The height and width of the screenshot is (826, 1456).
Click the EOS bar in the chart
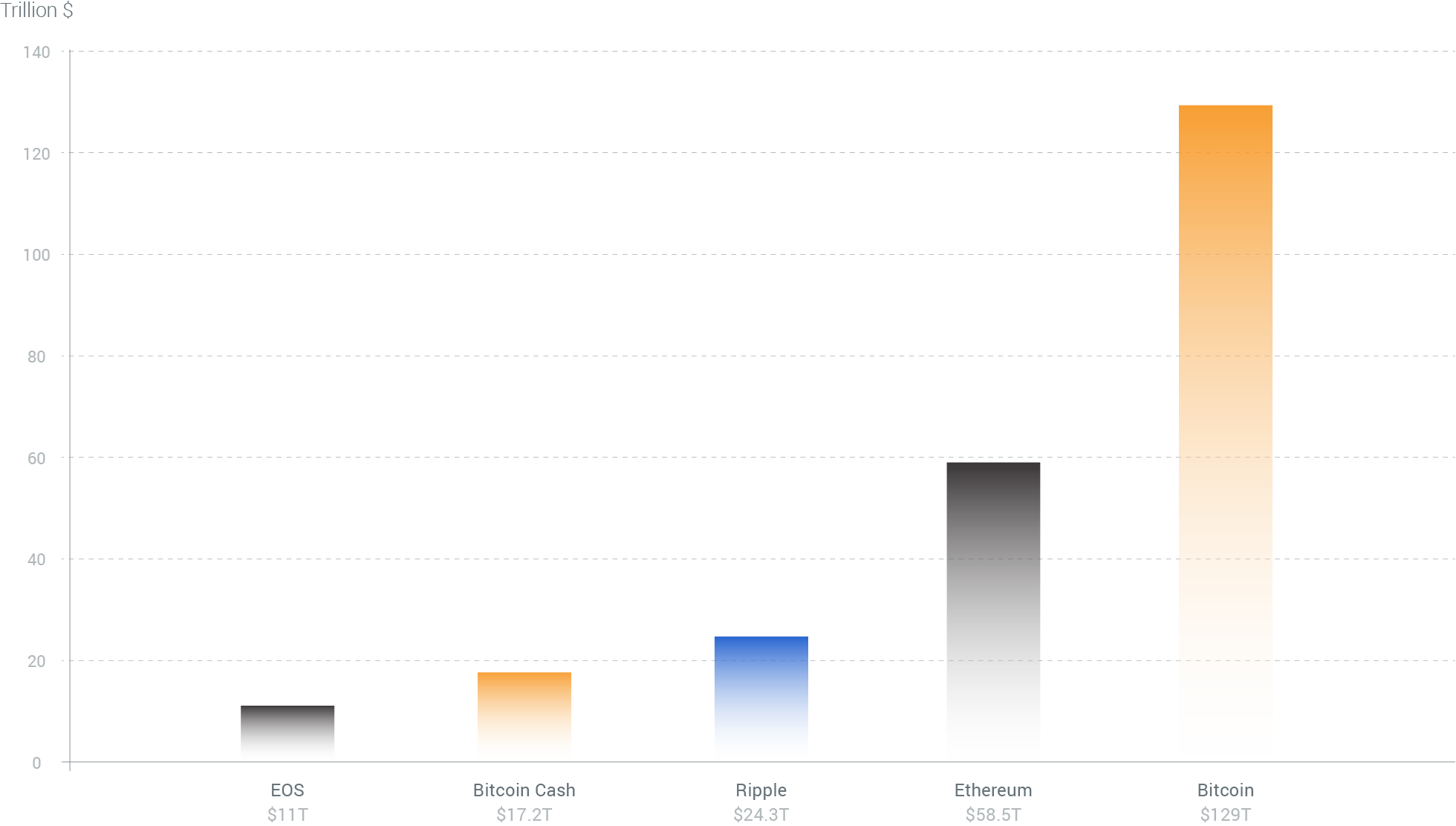(x=287, y=733)
